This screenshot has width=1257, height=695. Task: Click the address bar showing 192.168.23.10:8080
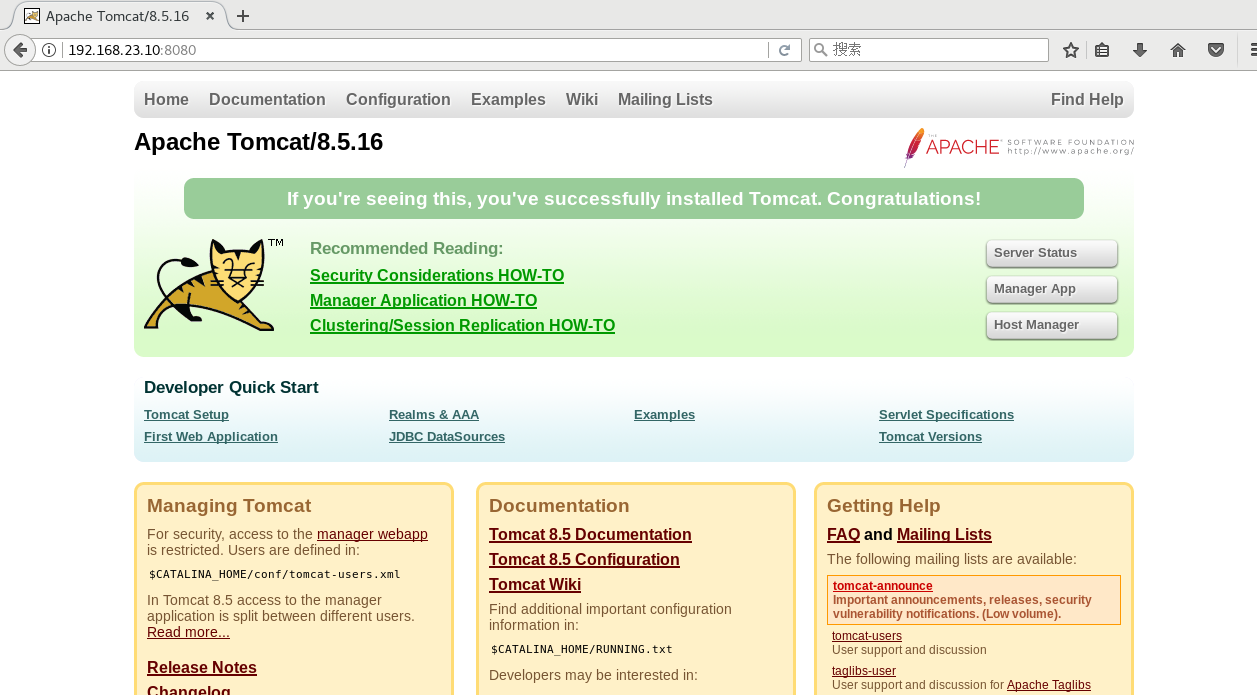[415, 50]
